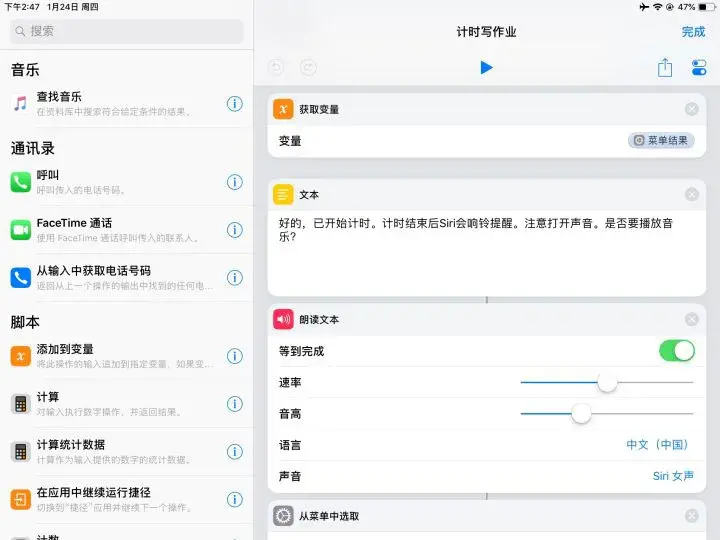The image size is (720, 540).
Task: Show info for 添加到变量 action
Action: click(x=235, y=356)
